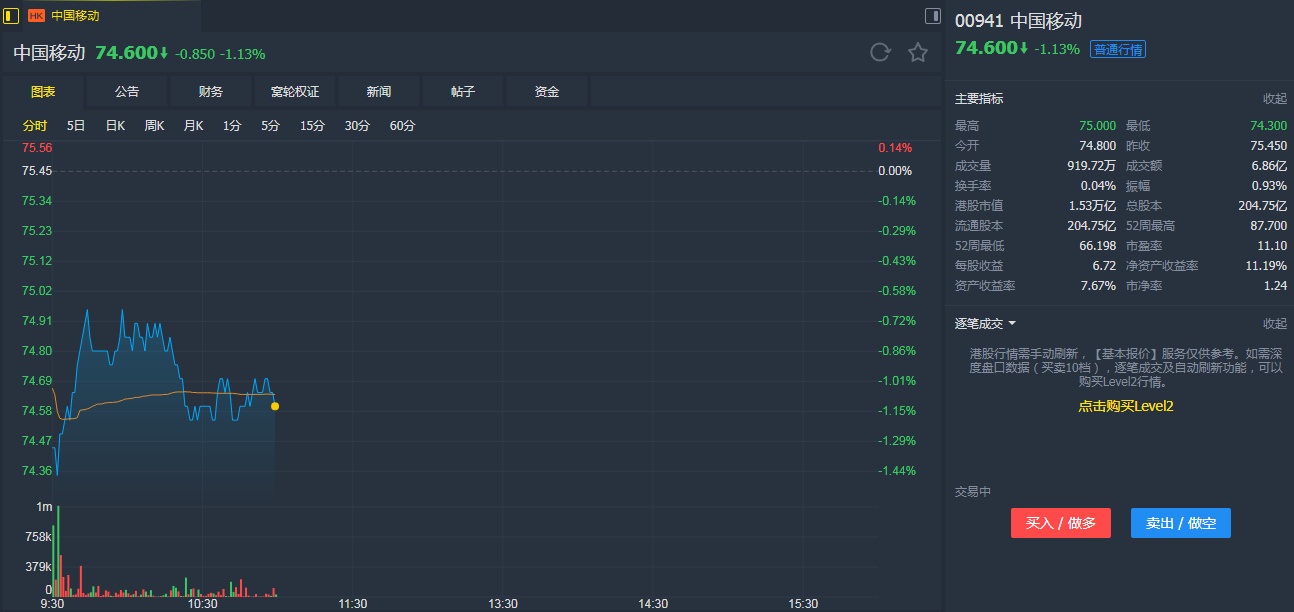Collapse the 主要指标 section via 收起
The image size is (1294, 612).
point(1274,99)
